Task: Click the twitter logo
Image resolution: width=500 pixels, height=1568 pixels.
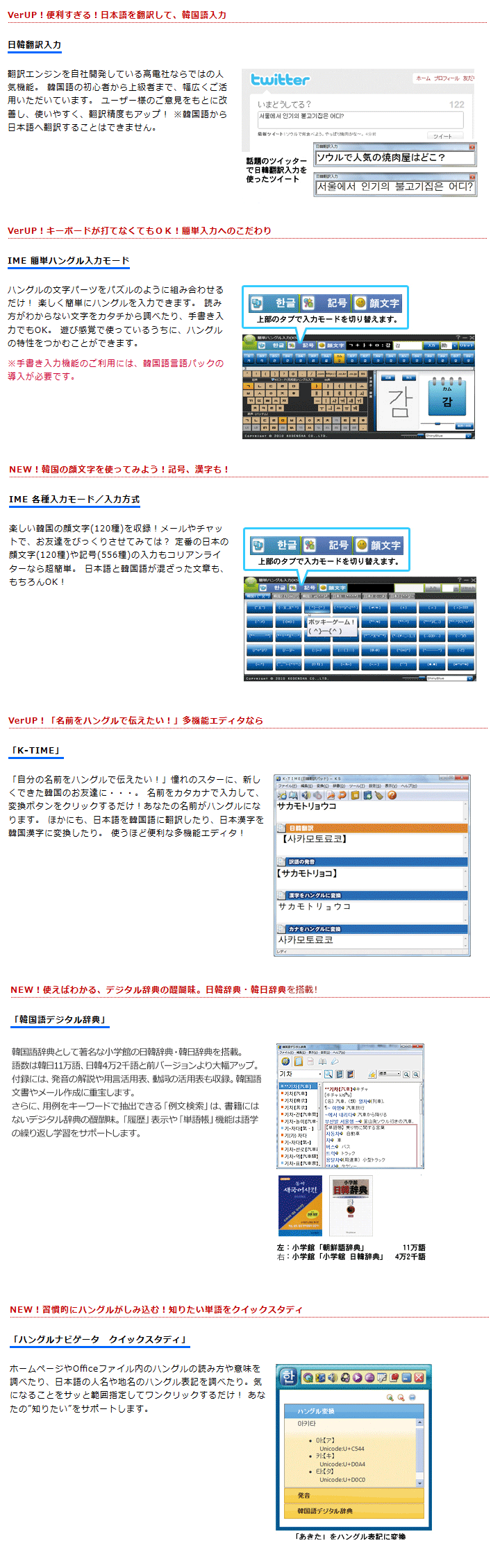Action: [x=280, y=80]
